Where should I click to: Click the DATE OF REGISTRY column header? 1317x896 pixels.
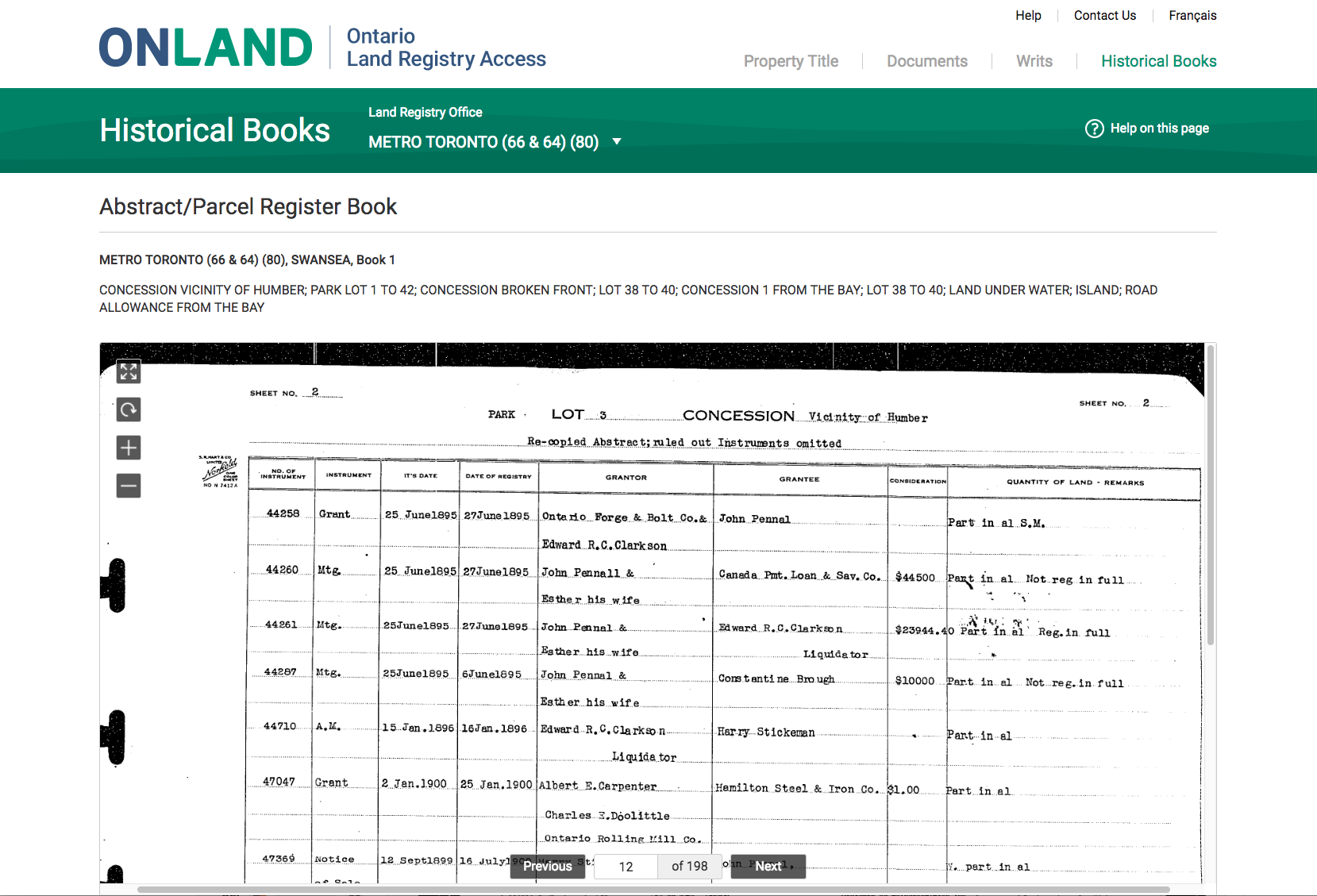point(499,476)
